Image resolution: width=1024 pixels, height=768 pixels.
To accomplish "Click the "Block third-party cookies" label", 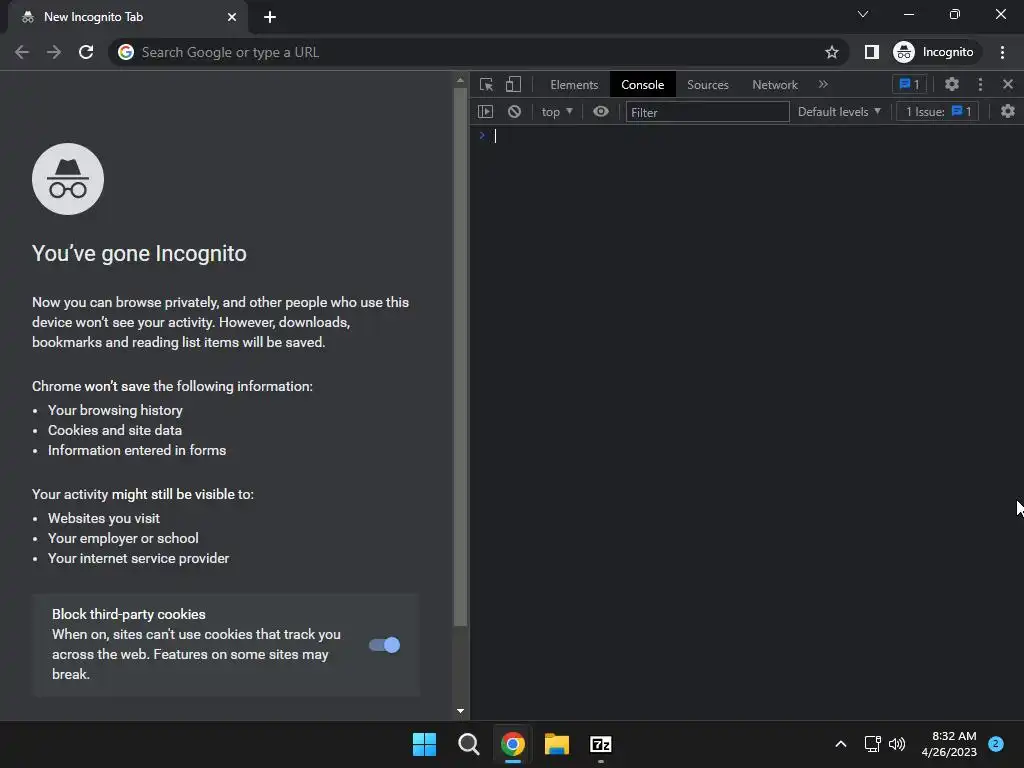I will [x=129, y=615].
